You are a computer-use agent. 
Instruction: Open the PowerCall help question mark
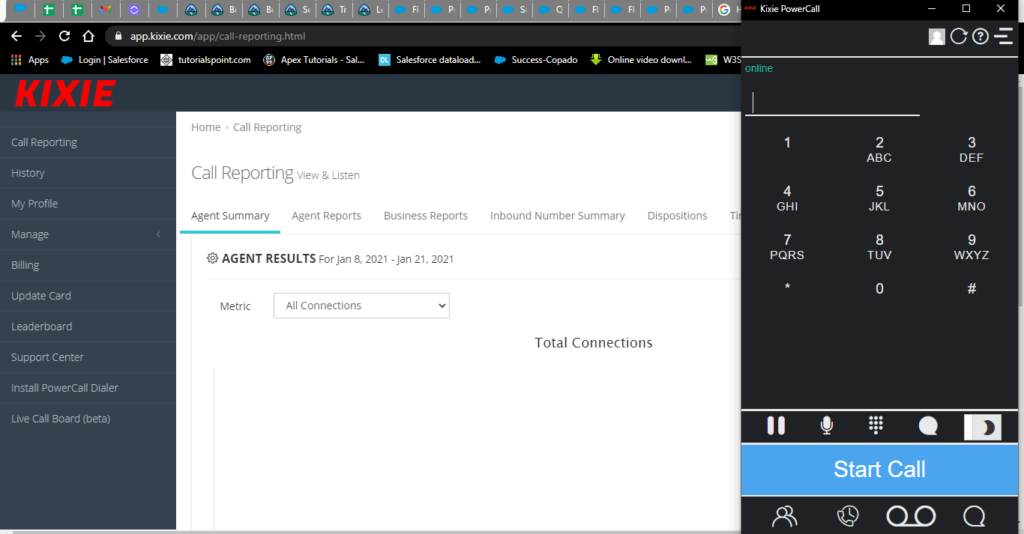980,37
